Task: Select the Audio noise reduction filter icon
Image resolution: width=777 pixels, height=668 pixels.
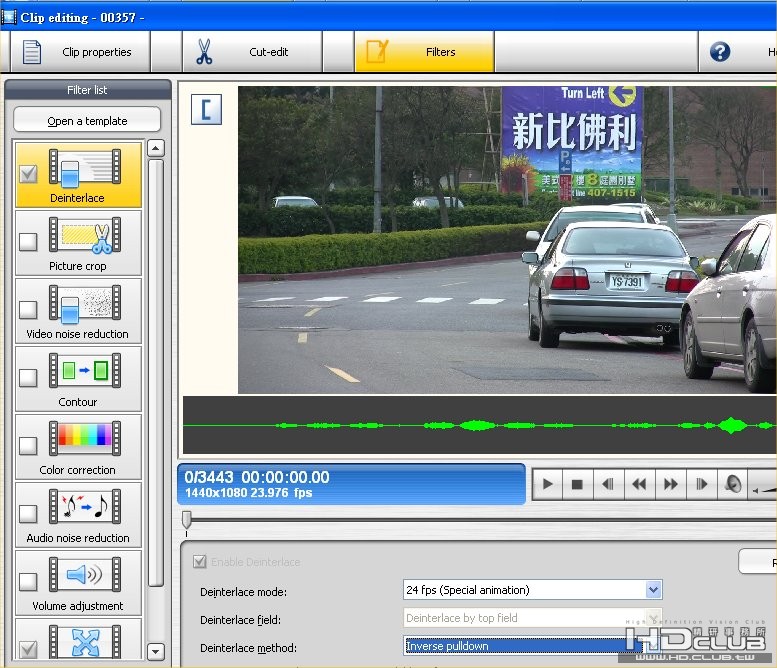Action: [x=85, y=506]
